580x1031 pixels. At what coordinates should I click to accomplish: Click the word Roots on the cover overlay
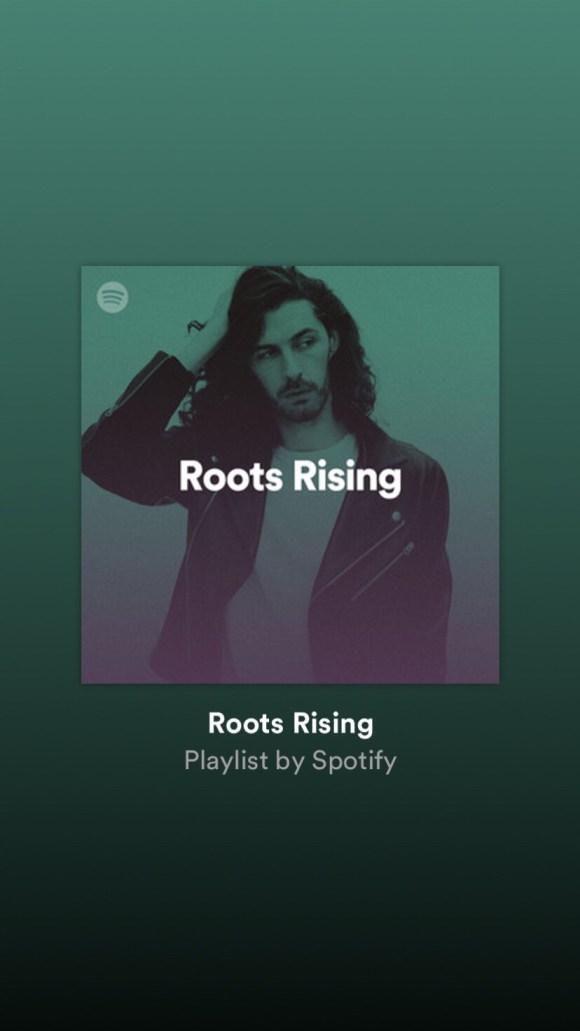pyautogui.click(x=233, y=475)
